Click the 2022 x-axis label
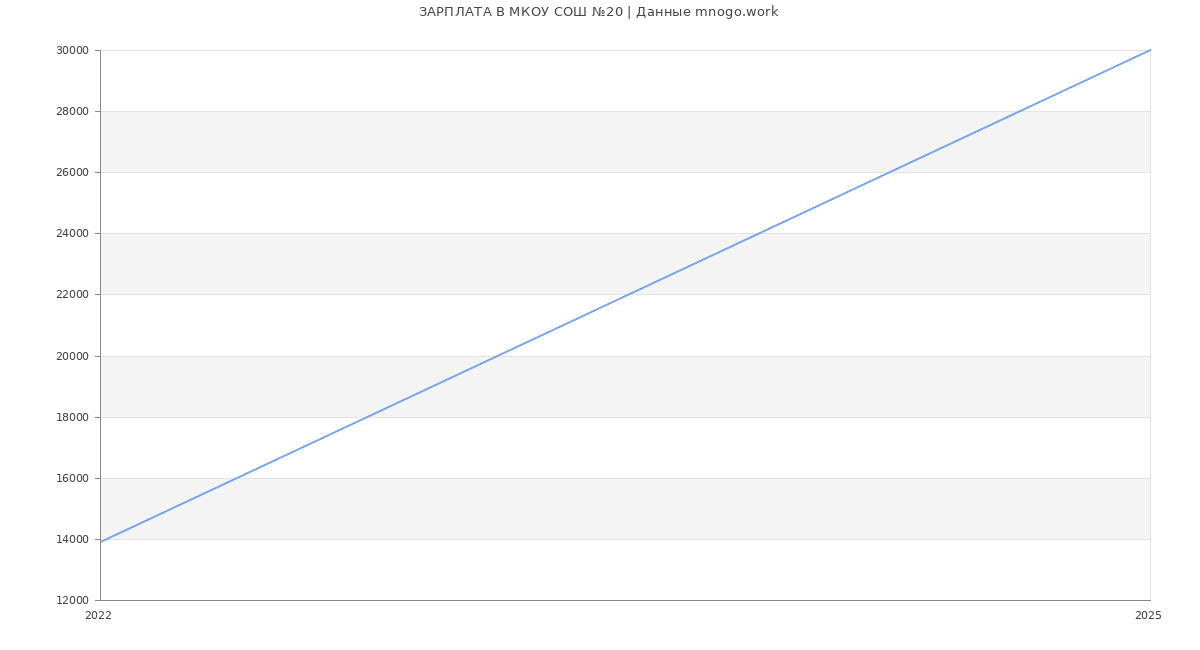The image size is (1200, 650). pos(98,616)
